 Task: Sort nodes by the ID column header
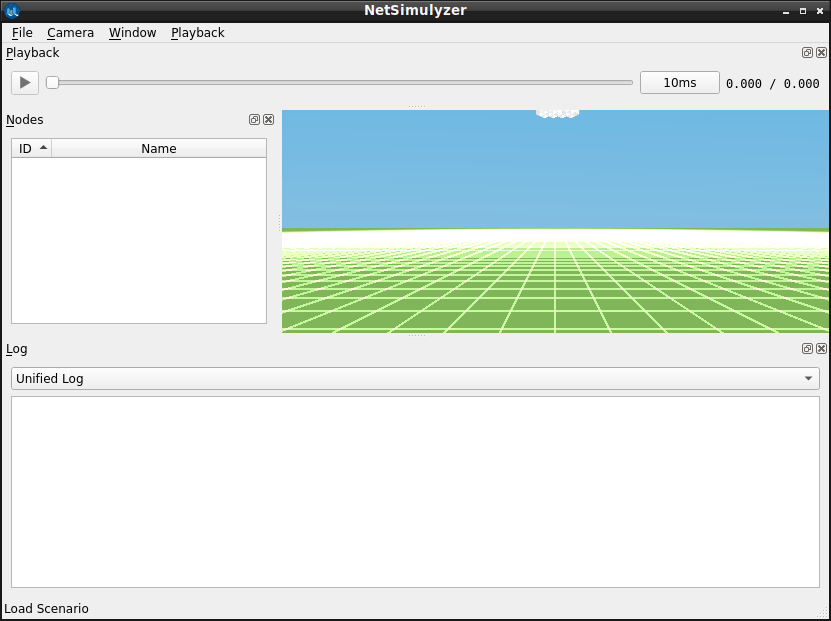(x=31, y=148)
